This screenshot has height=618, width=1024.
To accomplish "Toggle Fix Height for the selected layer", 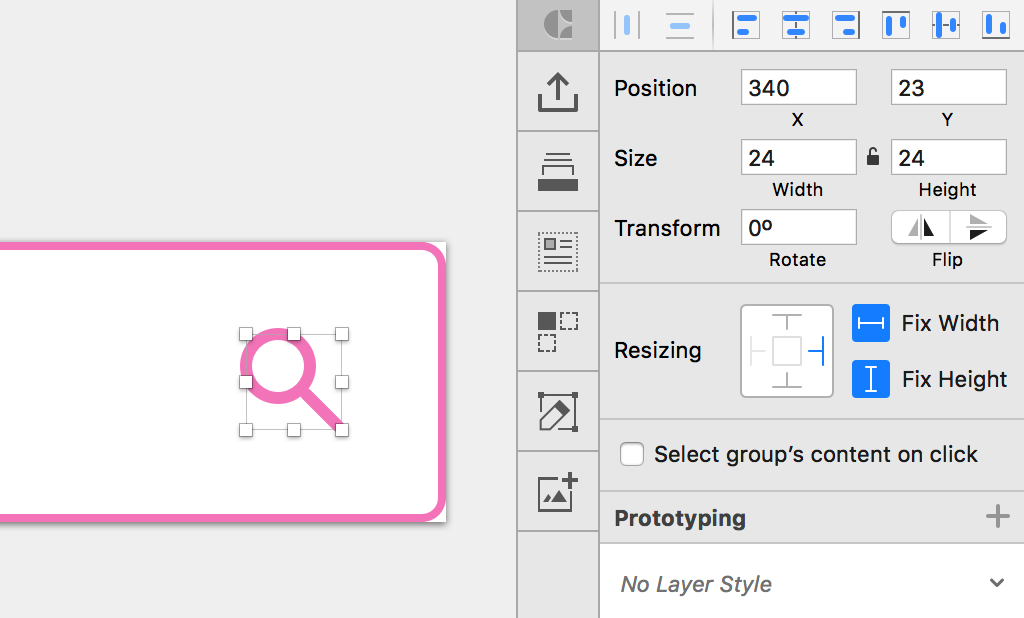I will pos(871,379).
